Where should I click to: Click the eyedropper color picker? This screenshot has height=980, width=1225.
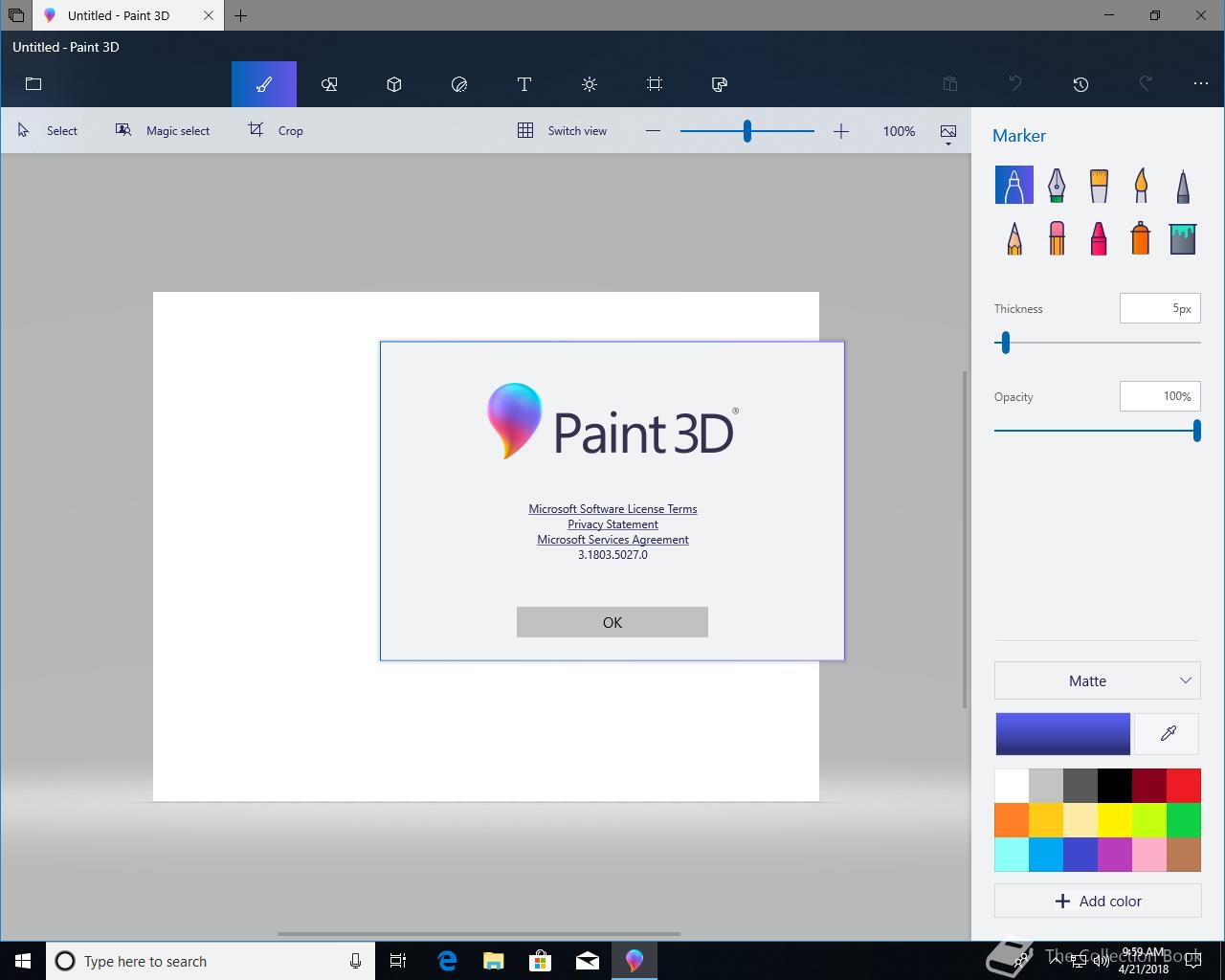click(x=1168, y=734)
